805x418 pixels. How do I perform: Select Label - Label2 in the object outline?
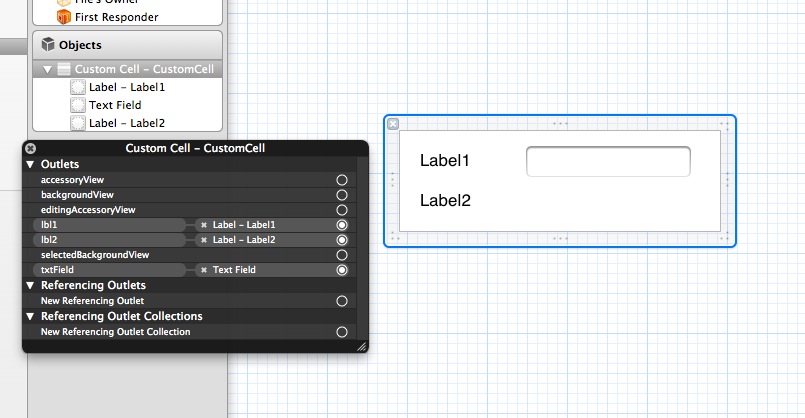click(x=127, y=123)
